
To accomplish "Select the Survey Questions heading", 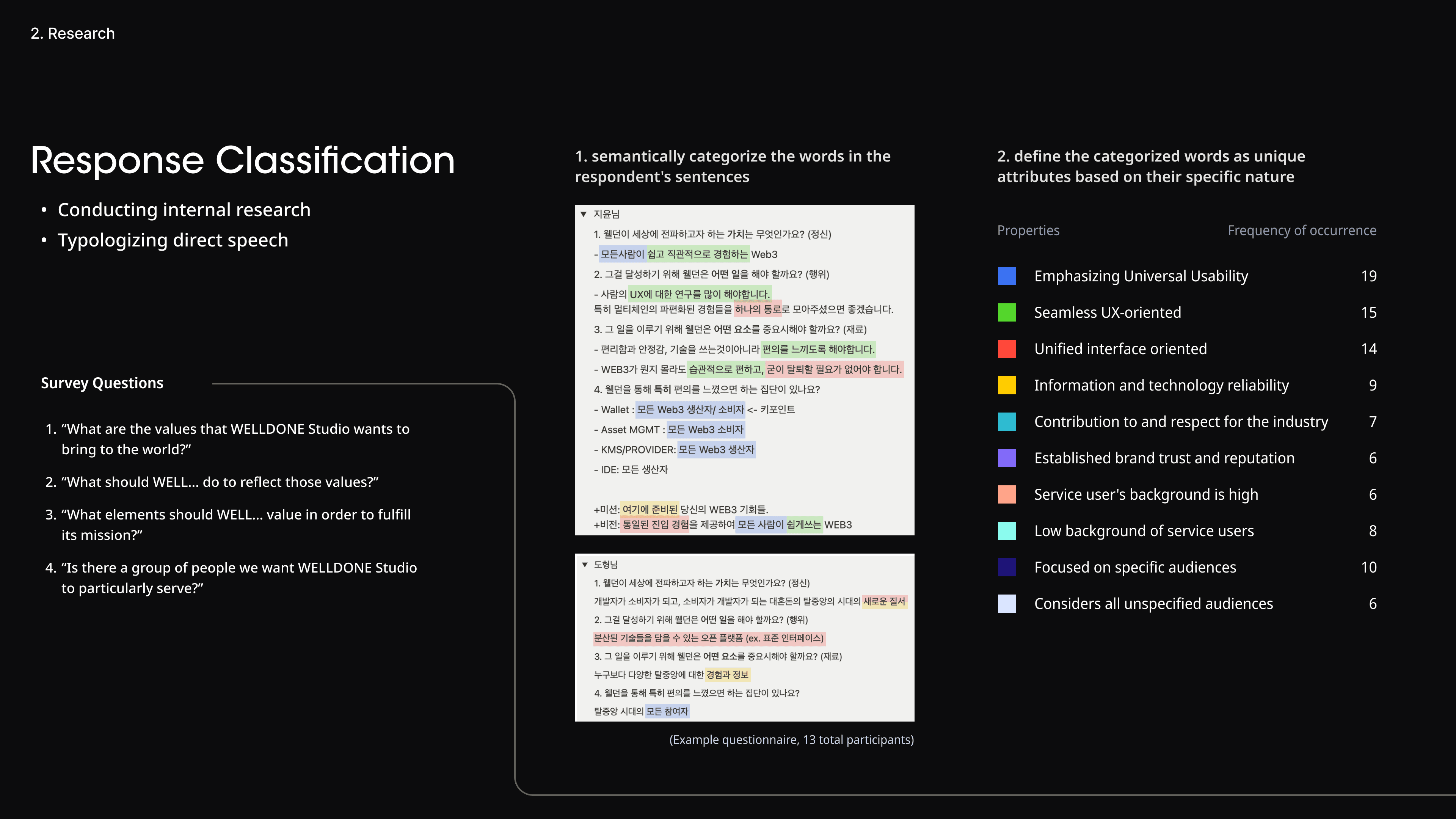I will pos(102,383).
